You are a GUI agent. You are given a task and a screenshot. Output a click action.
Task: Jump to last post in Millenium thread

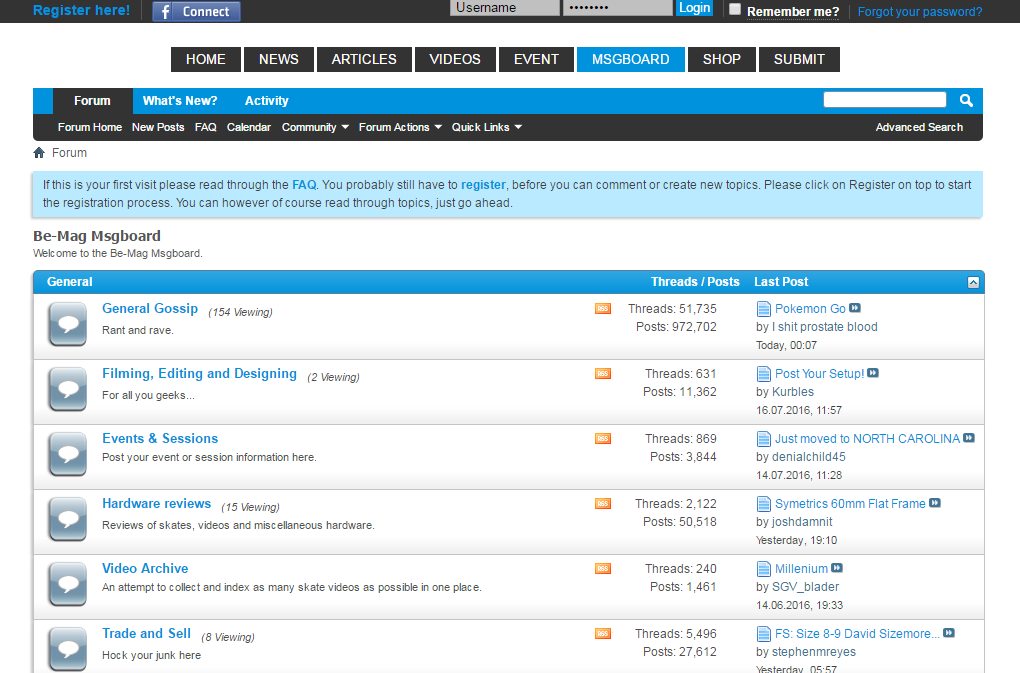[837, 569]
